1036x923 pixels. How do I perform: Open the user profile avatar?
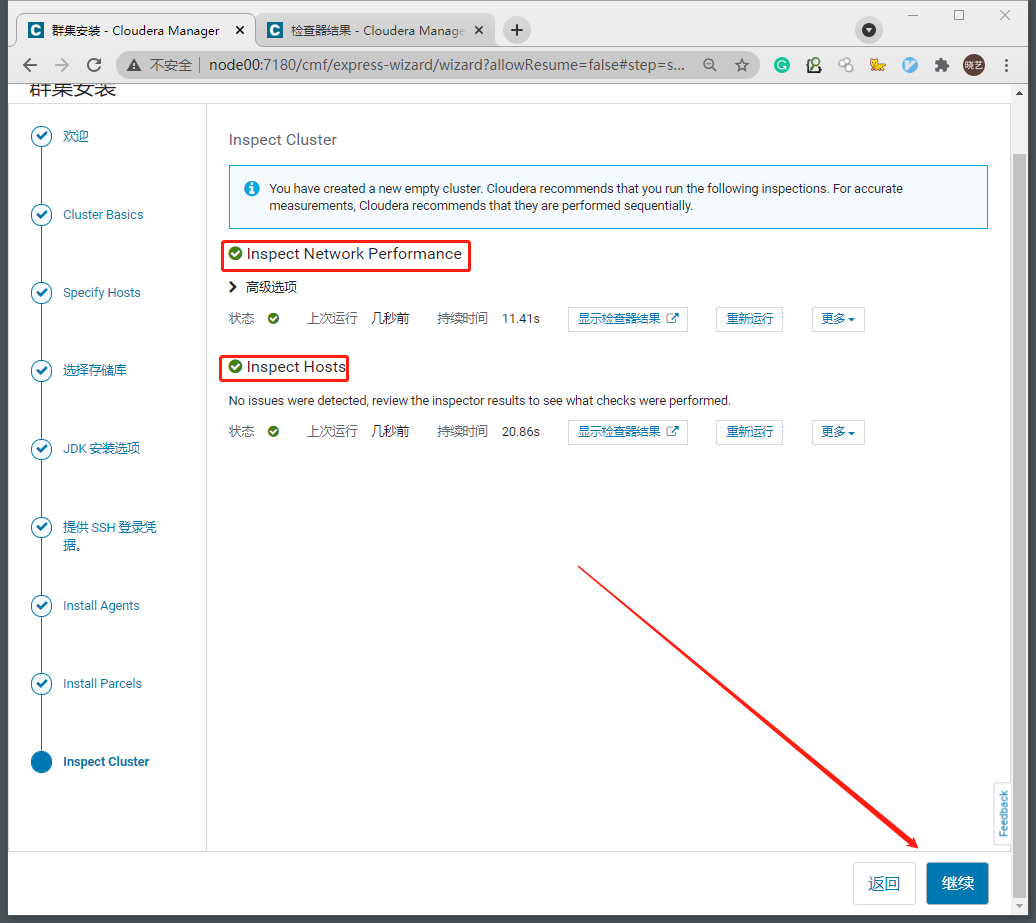[974, 65]
